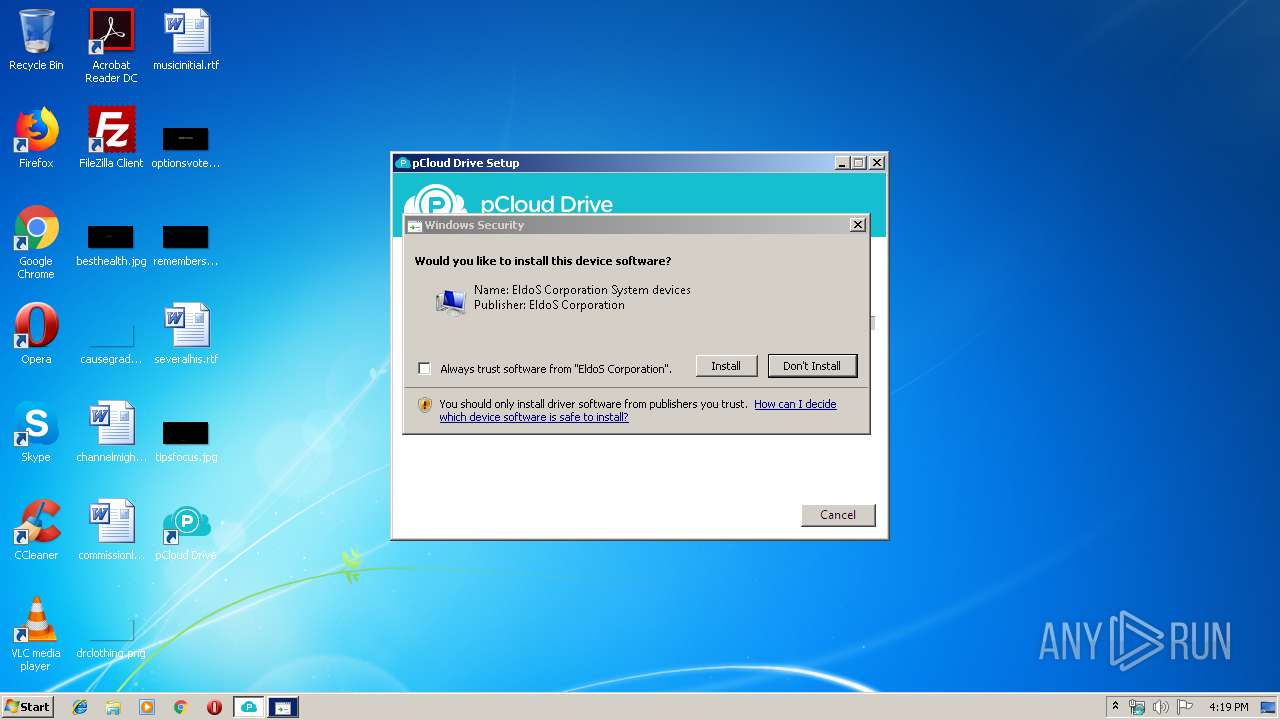Click Chrome icon in the taskbar
This screenshot has height=720, width=1280.
coord(181,707)
